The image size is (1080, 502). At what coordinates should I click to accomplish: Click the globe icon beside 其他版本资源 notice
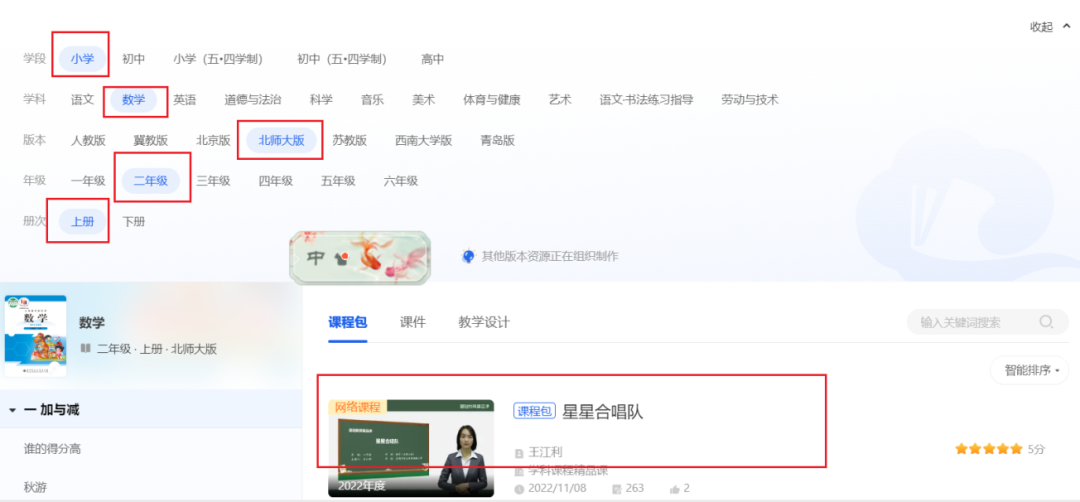tap(467, 256)
